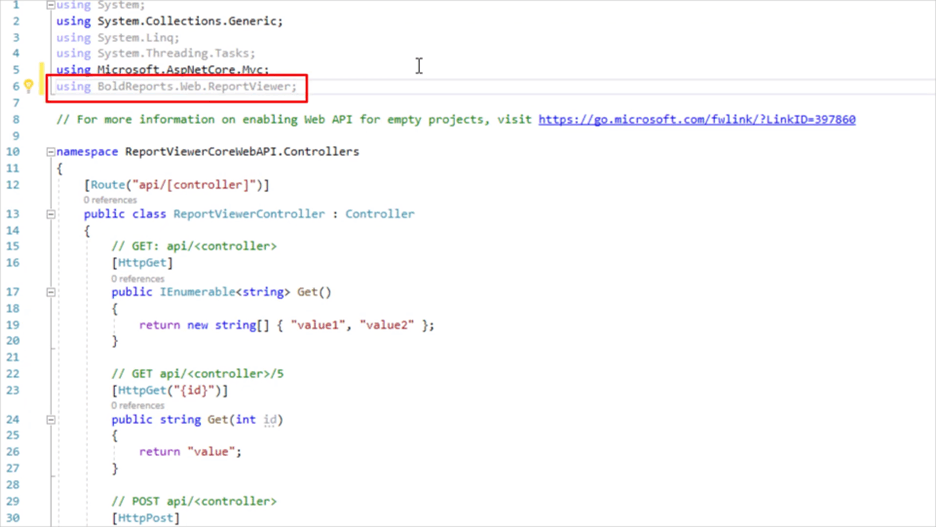Click the HttpPost attribute
The height and width of the screenshot is (527, 936).
146,518
